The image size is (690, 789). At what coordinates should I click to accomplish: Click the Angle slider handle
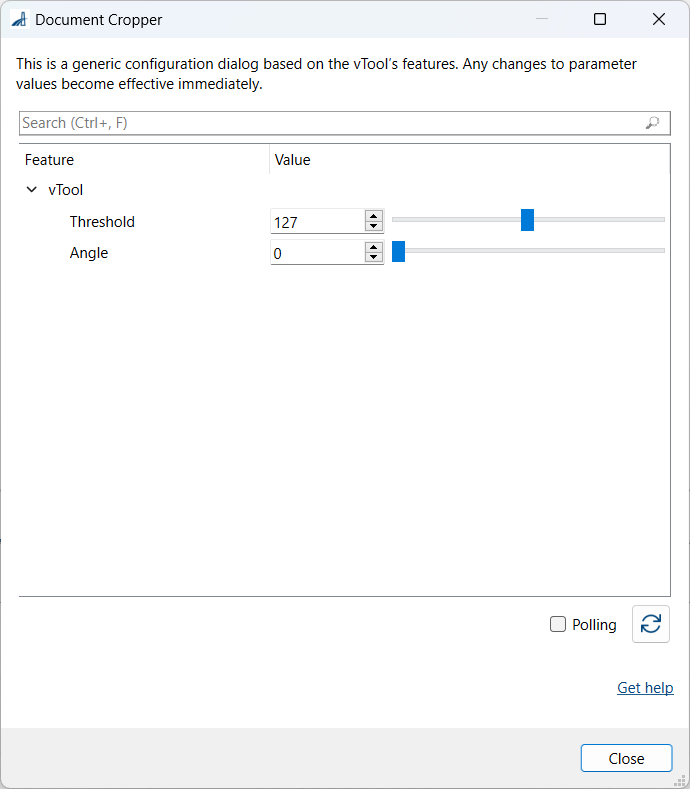(398, 251)
